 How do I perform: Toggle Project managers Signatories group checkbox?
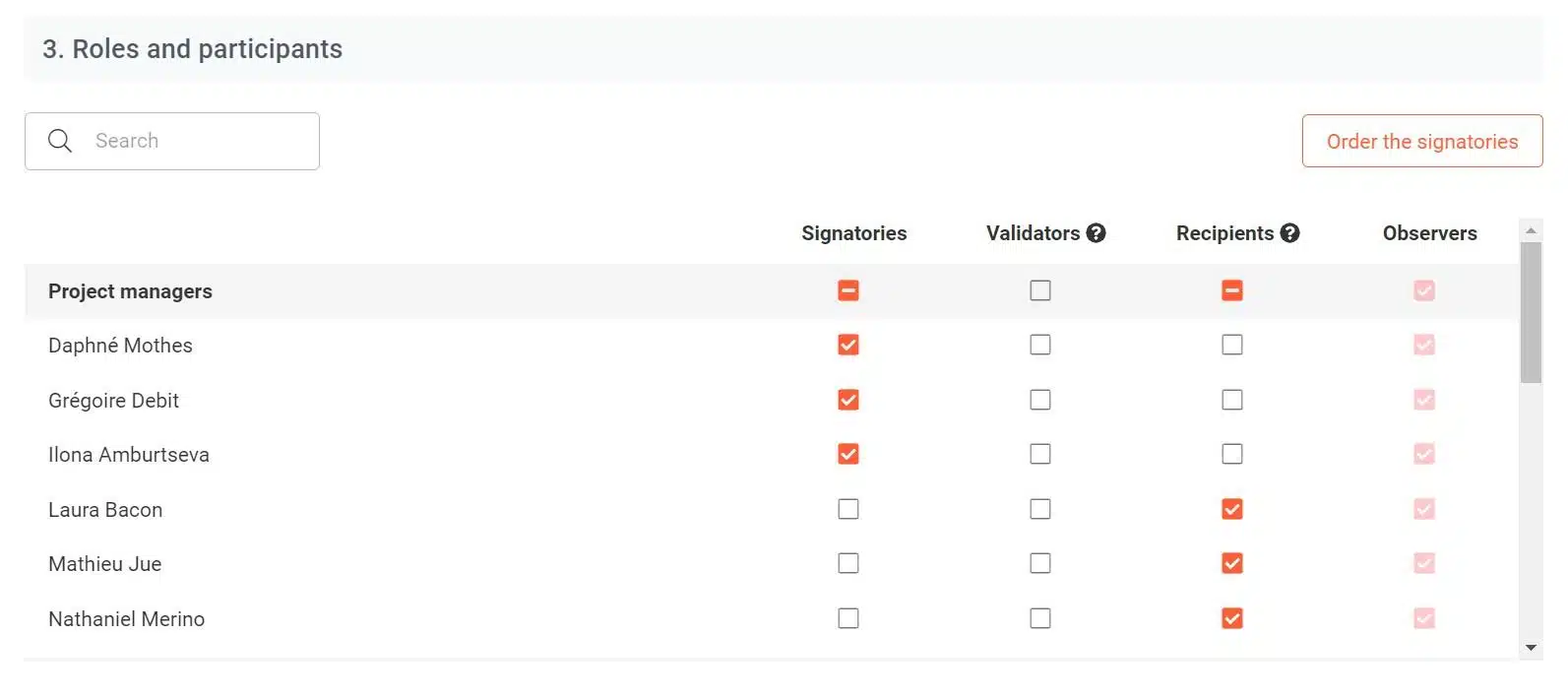[x=848, y=290]
